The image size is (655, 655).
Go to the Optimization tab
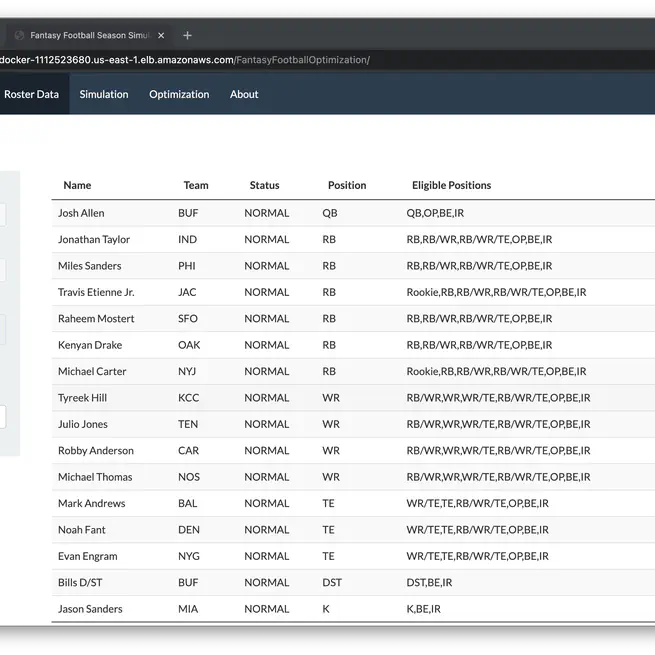(x=179, y=94)
